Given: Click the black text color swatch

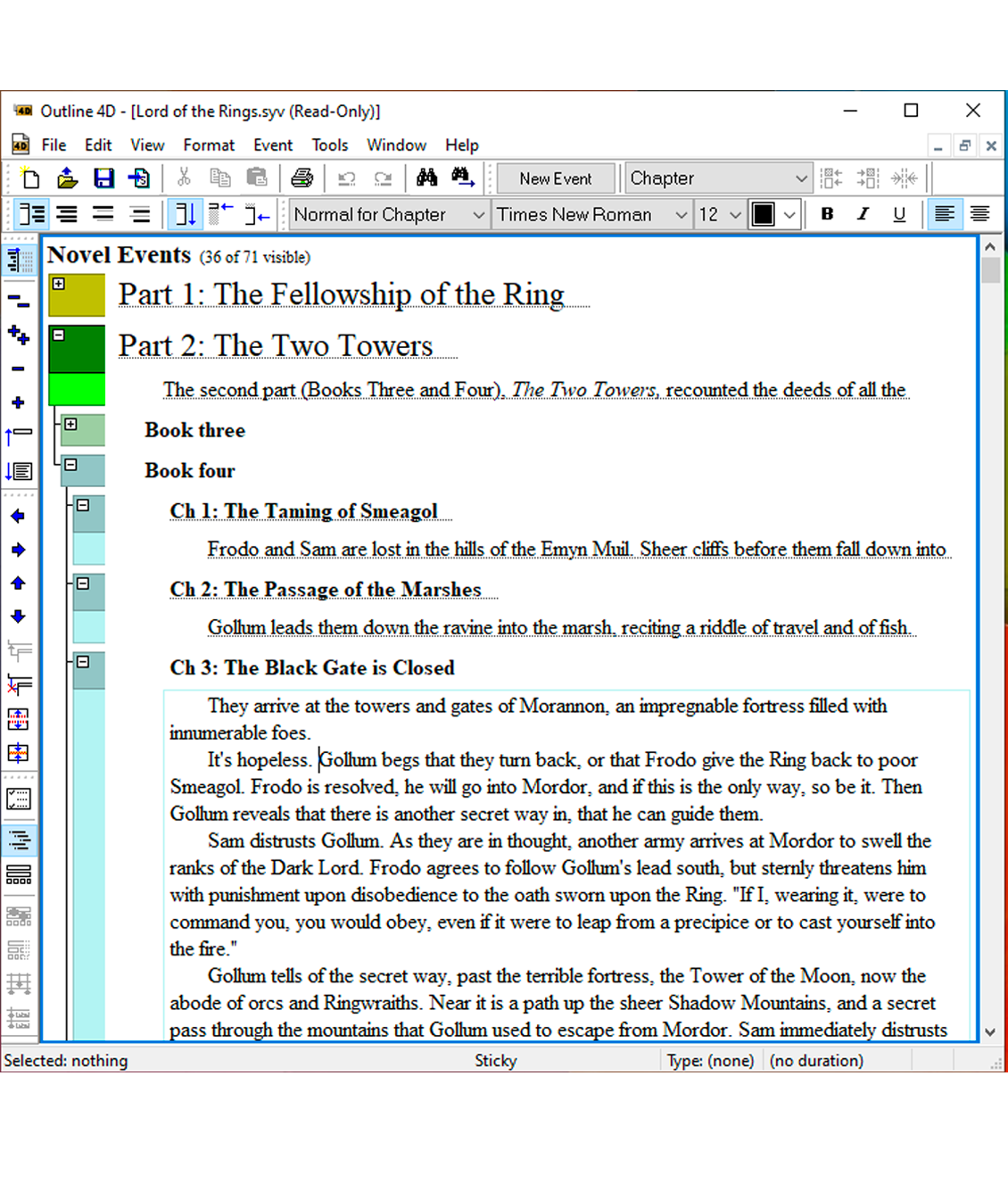Looking at the screenshot, I should [x=764, y=215].
